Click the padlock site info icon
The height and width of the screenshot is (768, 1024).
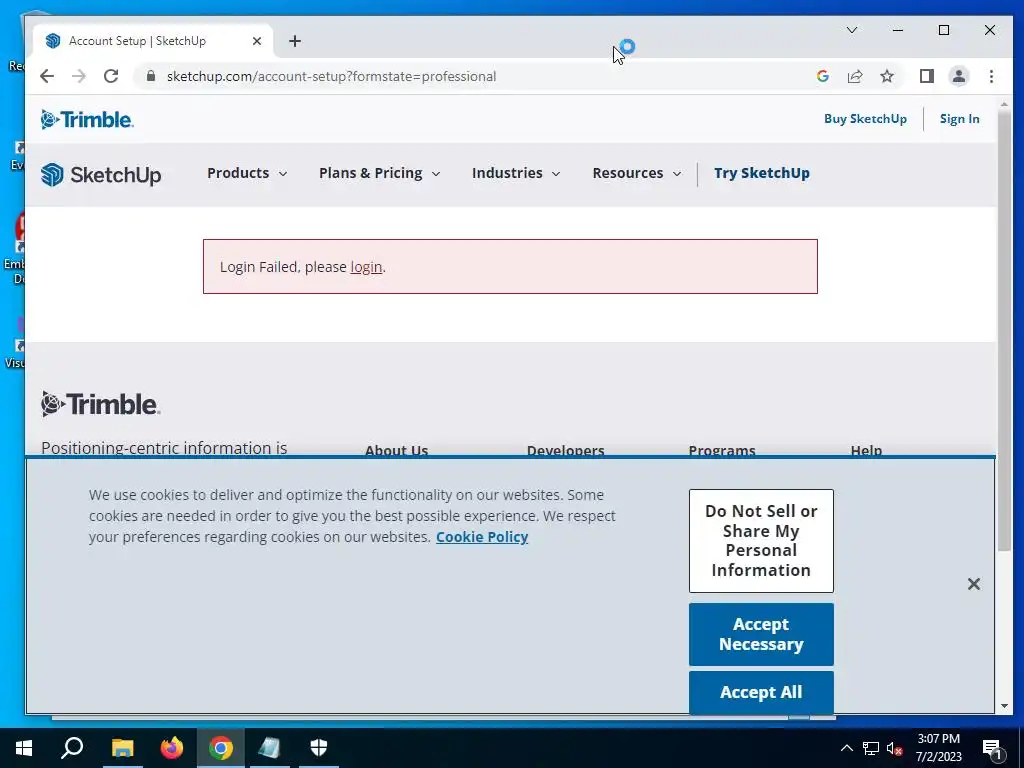[x=151, y=76]
